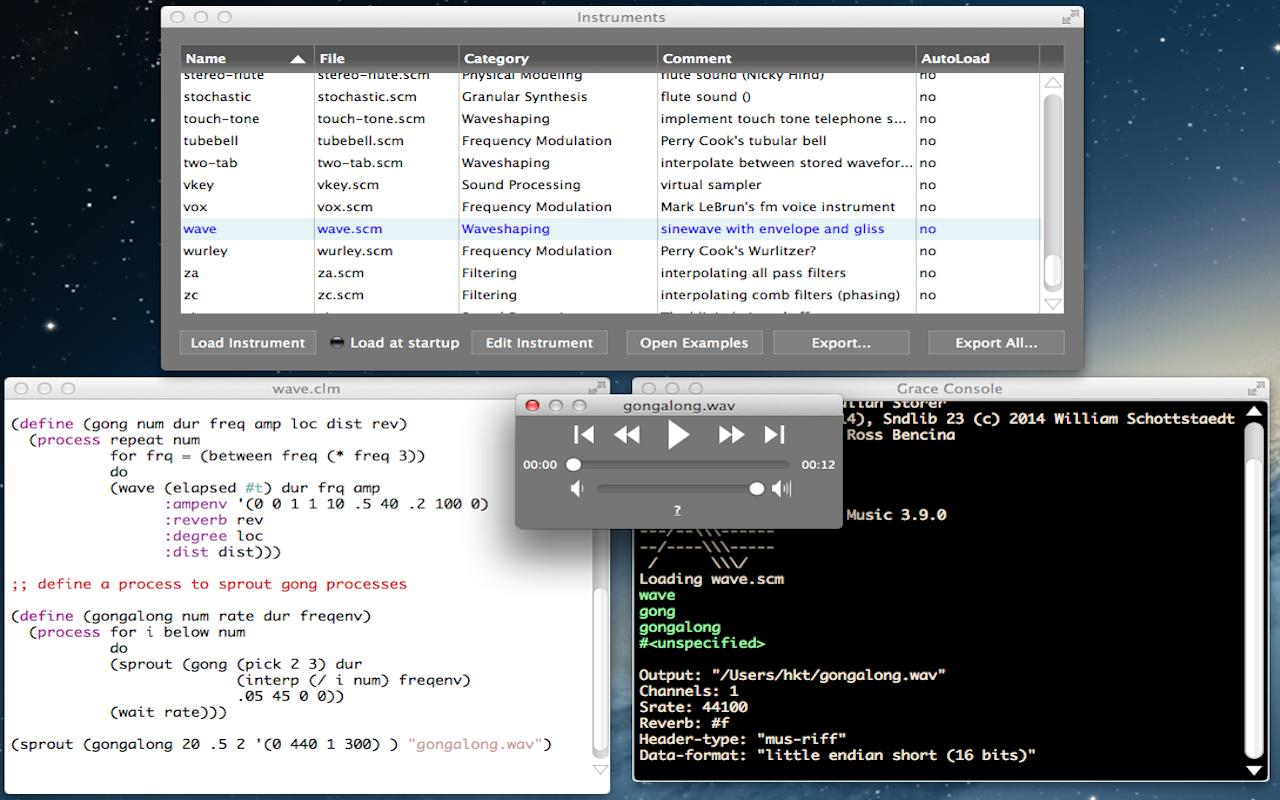
Task: Skip to start of gongalong.wav
Action: (584, 434)
